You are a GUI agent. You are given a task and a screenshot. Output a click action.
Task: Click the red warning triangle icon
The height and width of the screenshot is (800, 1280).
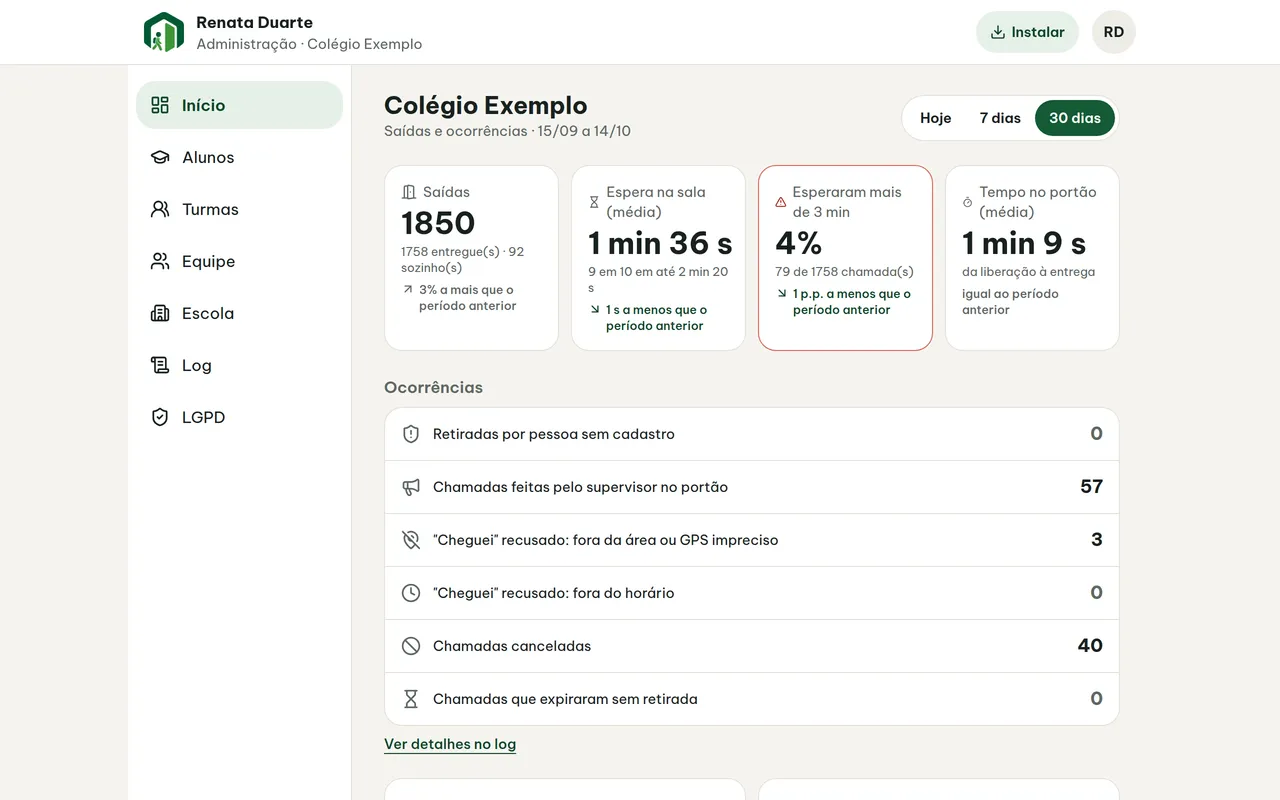pyautogui.click(x=781, y=202)
